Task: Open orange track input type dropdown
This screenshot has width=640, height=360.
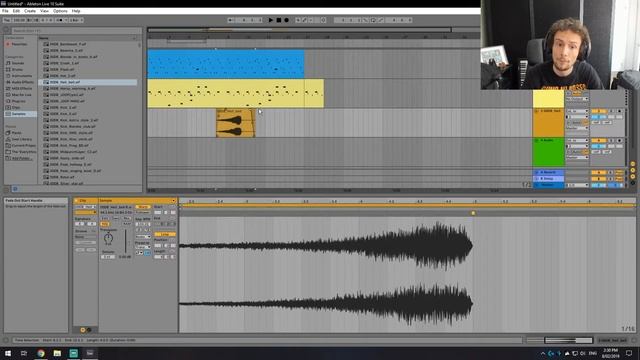Action: (577, 111)
